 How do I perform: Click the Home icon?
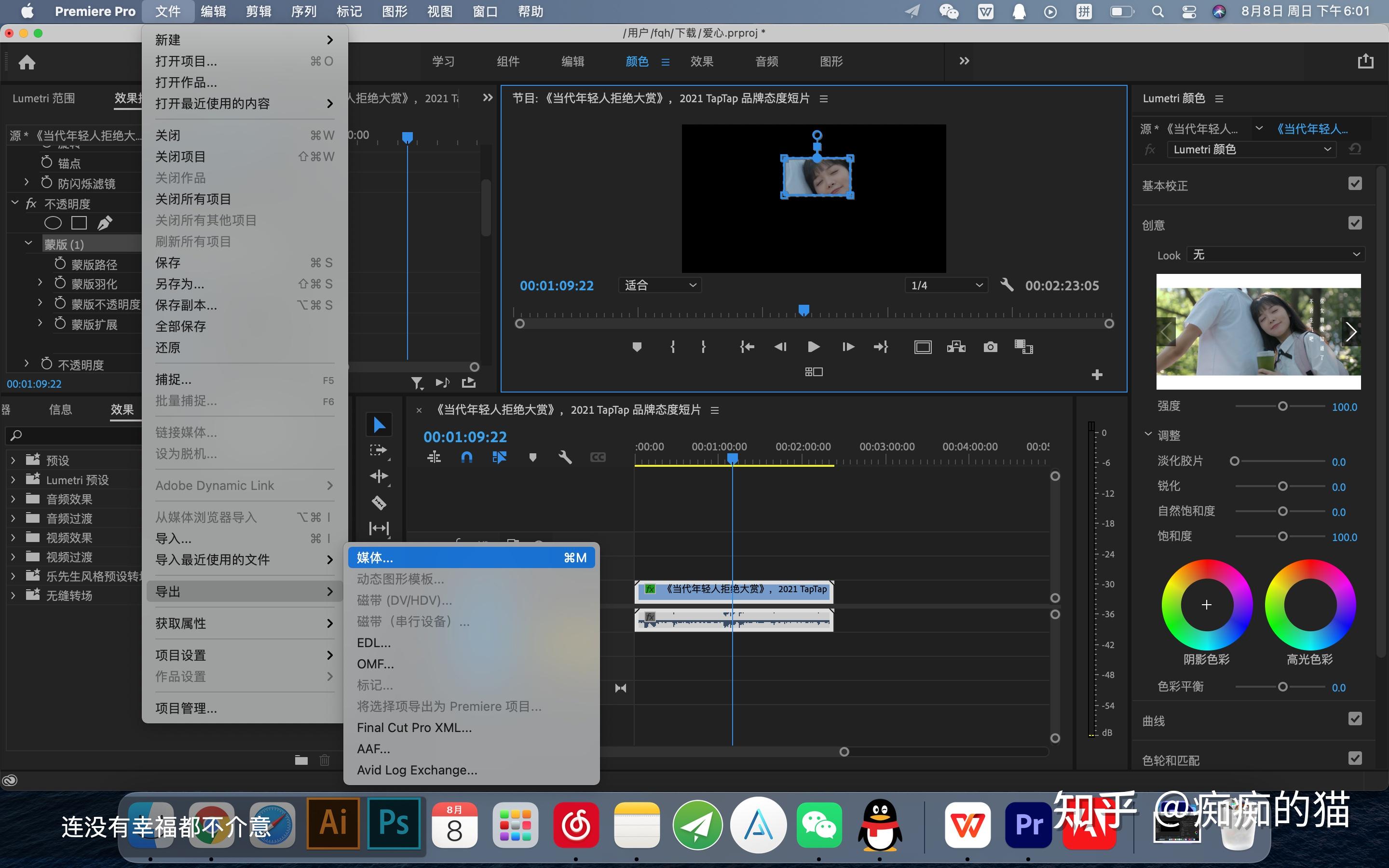coord(27,62)
